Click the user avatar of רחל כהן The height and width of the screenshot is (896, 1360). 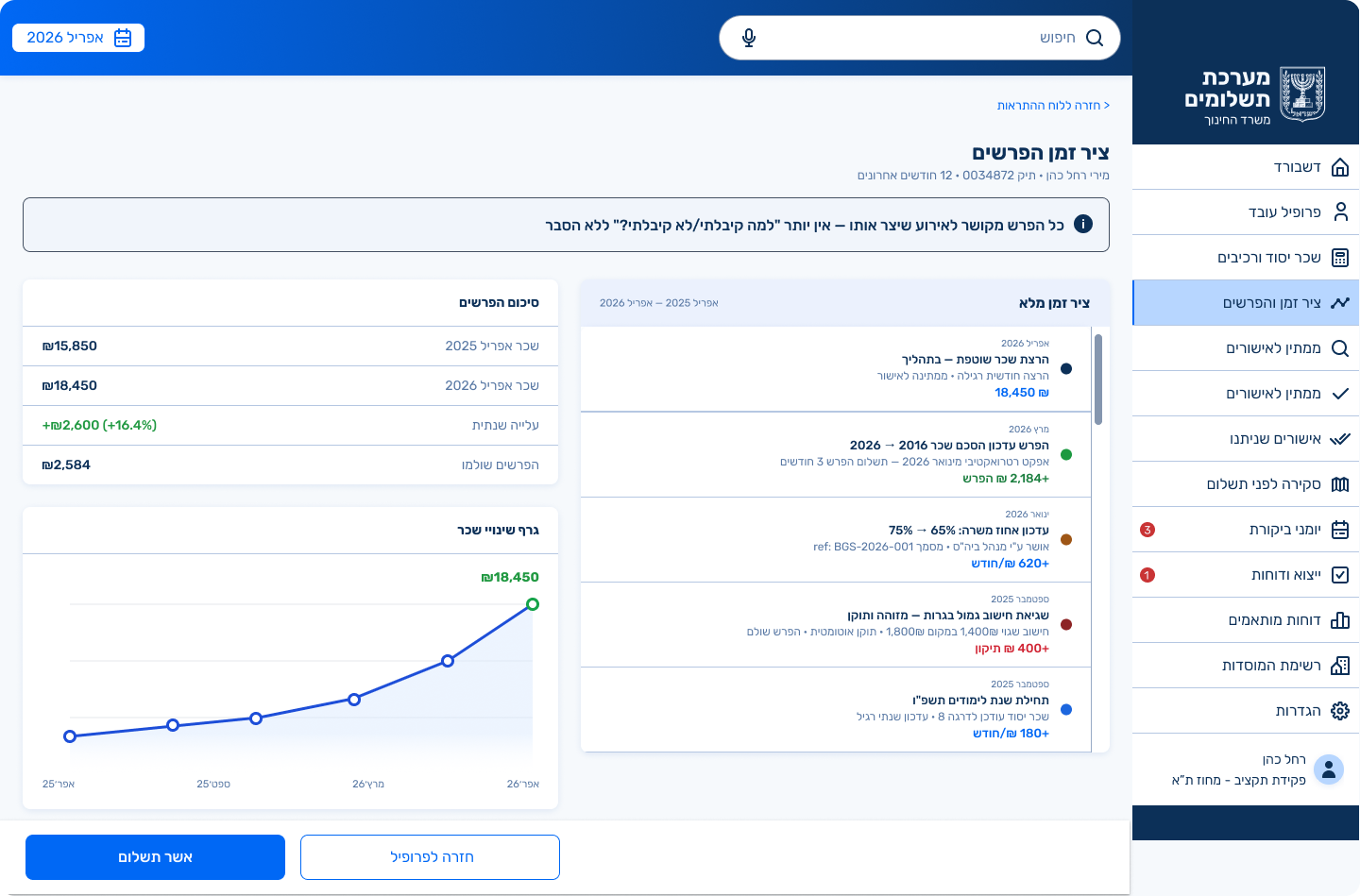pos(1329,769)
